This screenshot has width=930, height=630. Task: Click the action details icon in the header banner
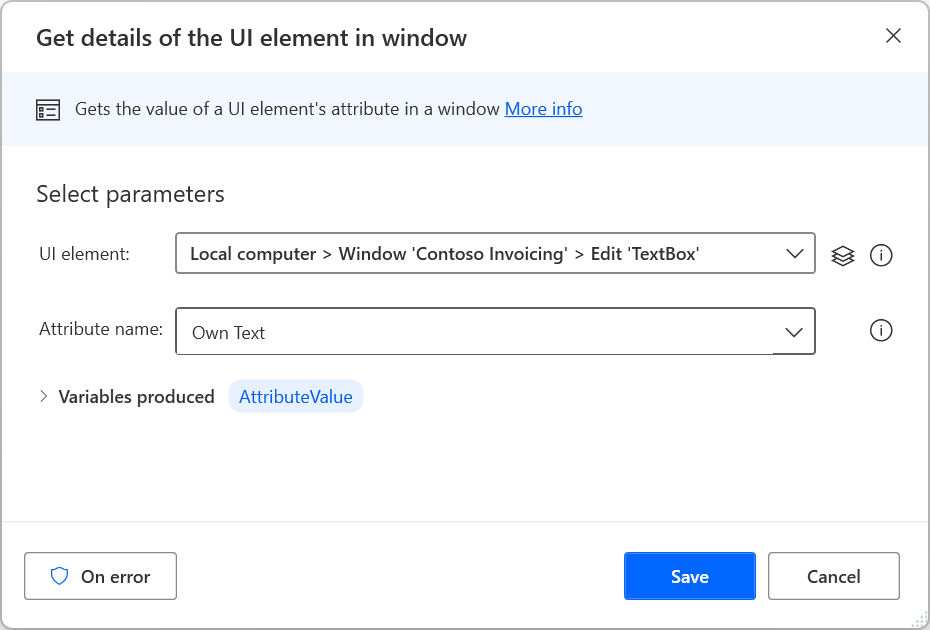47,109
